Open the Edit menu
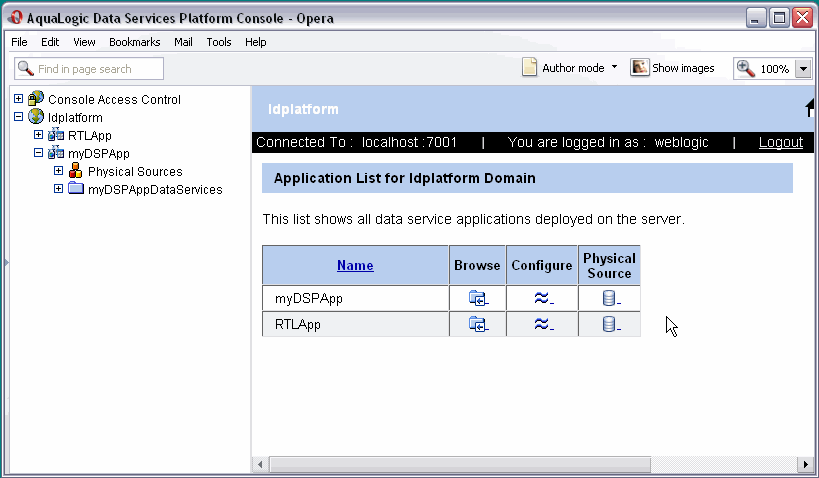This screenshot has height=478, width=819. coord(50,42)
